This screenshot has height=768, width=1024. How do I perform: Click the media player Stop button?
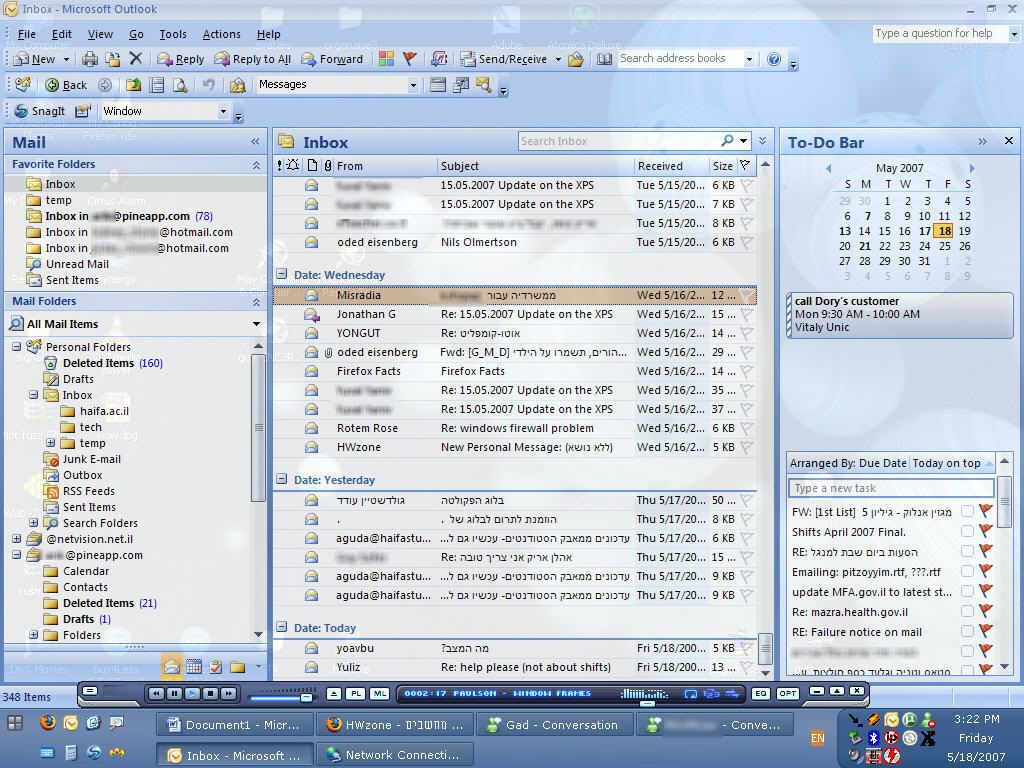[x=210, y=694]
